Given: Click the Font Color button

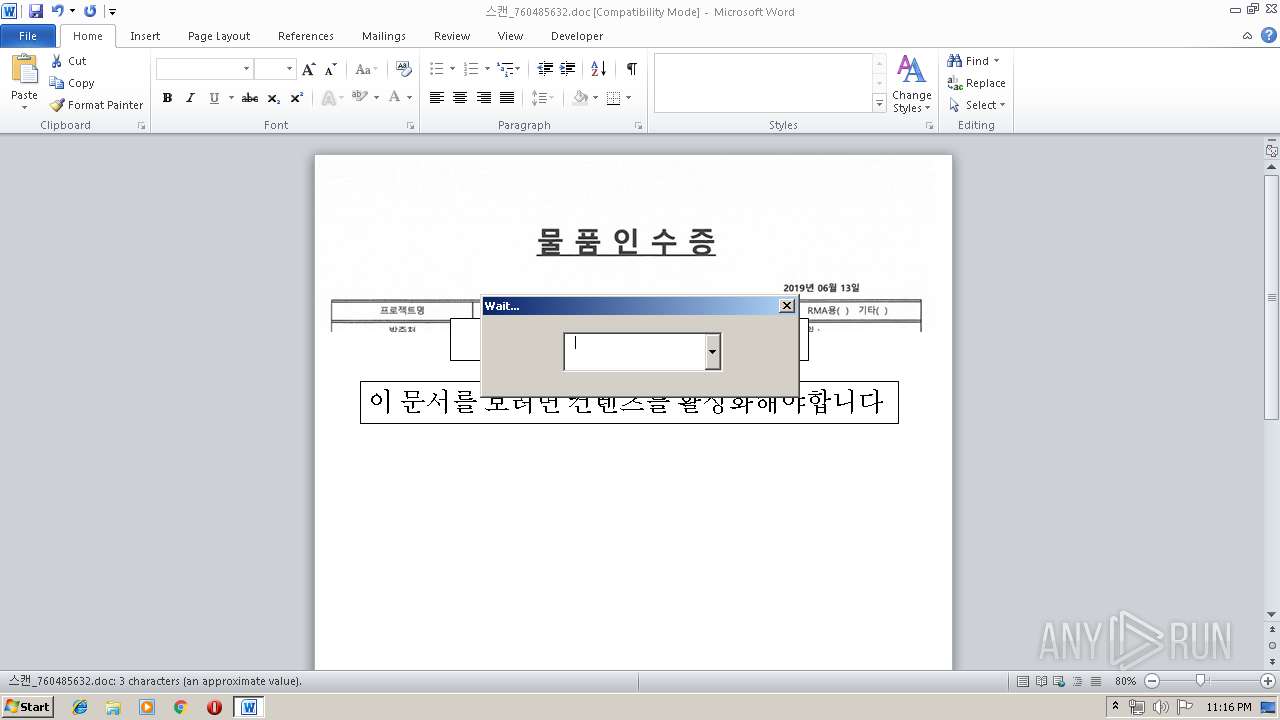Looking at the screenshot, I should click(395, 98).
